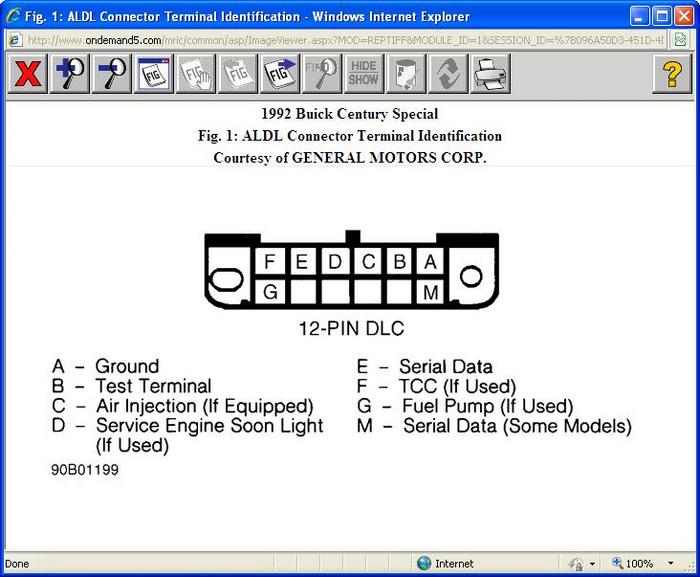Click the '12-PIN DLC' label
700x577 pixels.
(351, 328)
